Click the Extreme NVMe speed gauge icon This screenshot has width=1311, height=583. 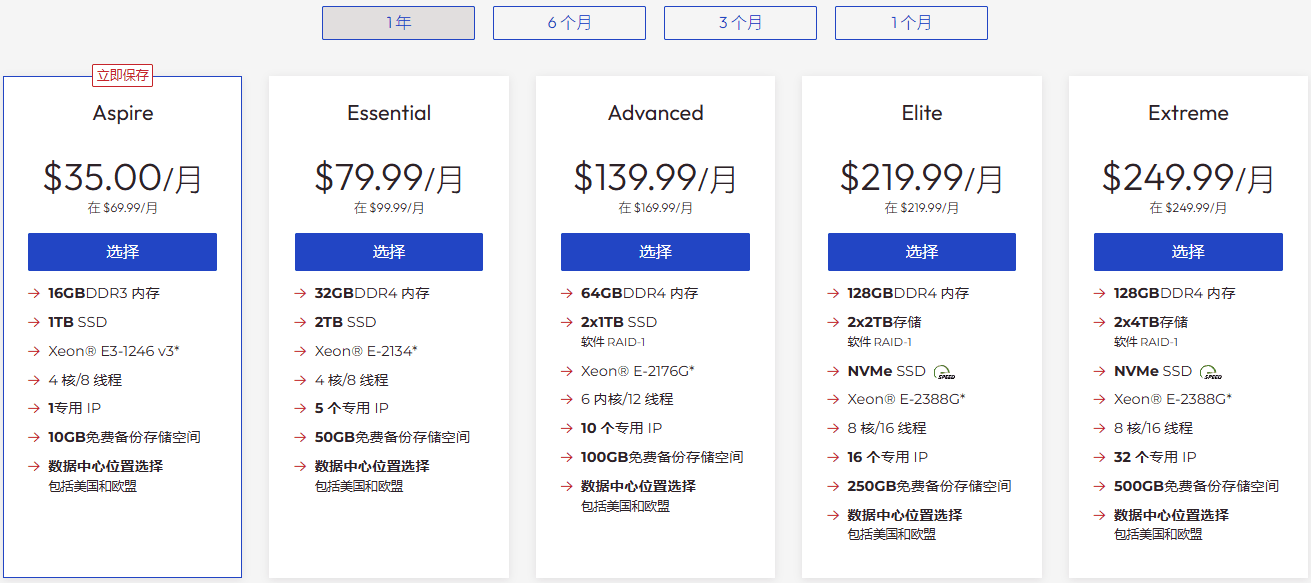[1211, 372]
